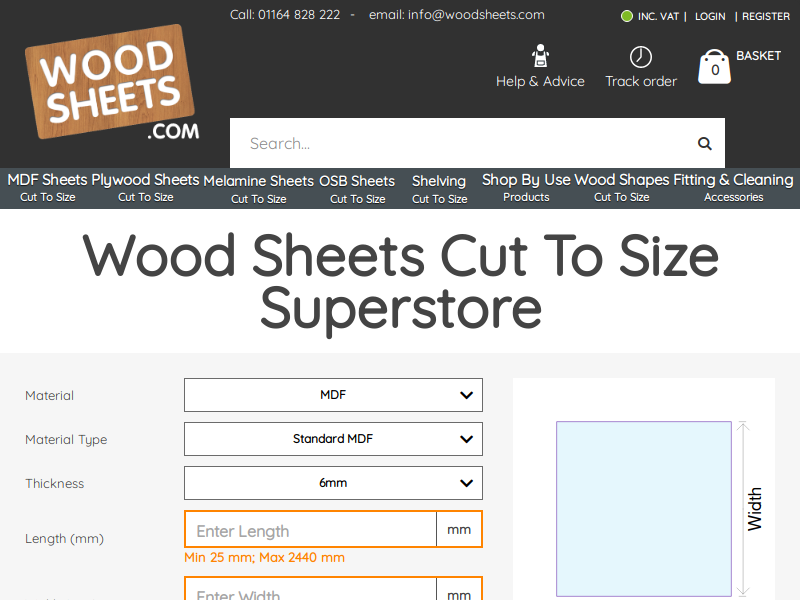The width and height of the screenshot is (800, 600).
Task: Toggle the green INC. VAT indicator
Action: tap(627, 16)
